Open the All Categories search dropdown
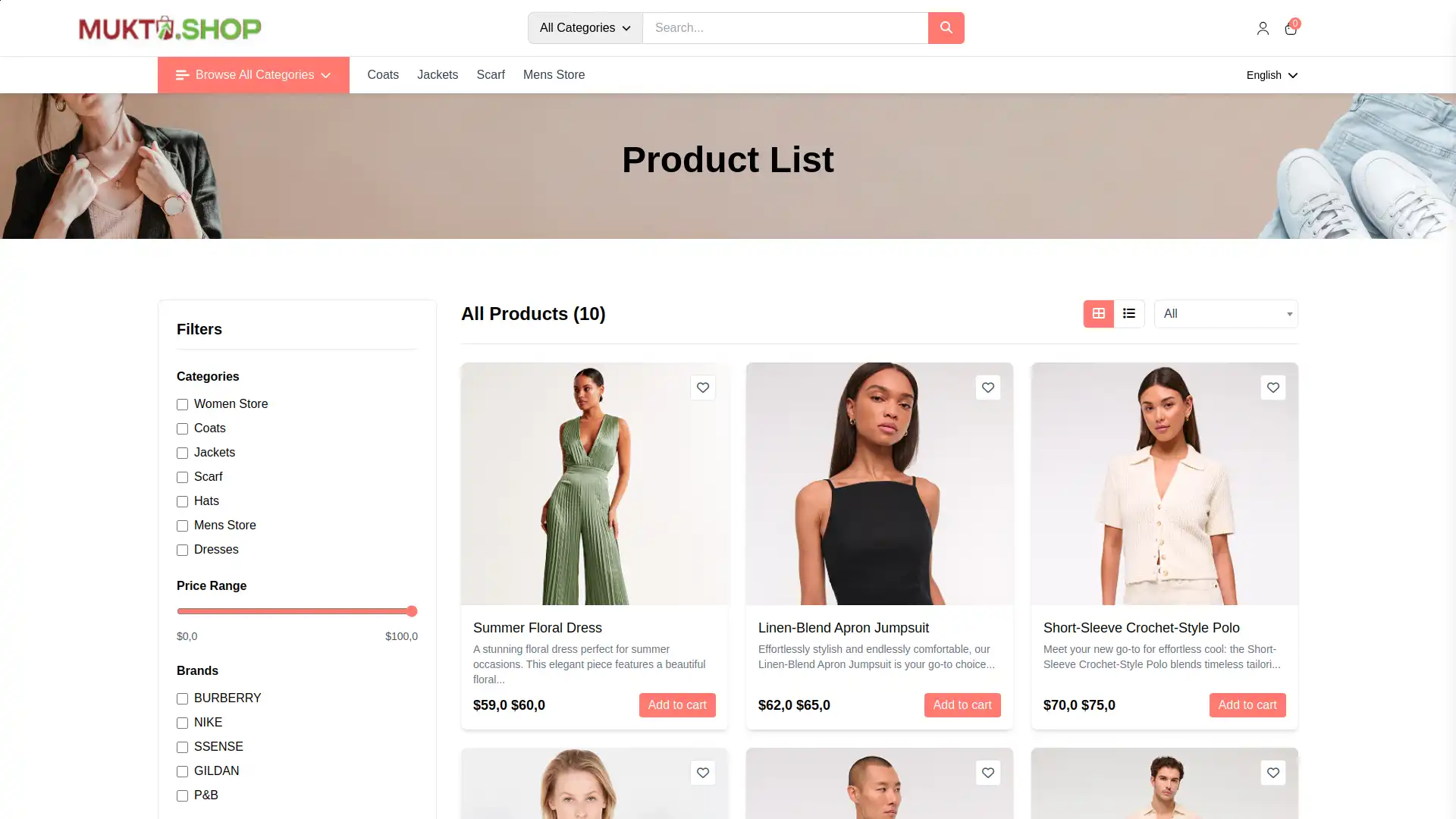Viewport: 1456px width, 819px height. pyautogui.click(x=585, y=28)
